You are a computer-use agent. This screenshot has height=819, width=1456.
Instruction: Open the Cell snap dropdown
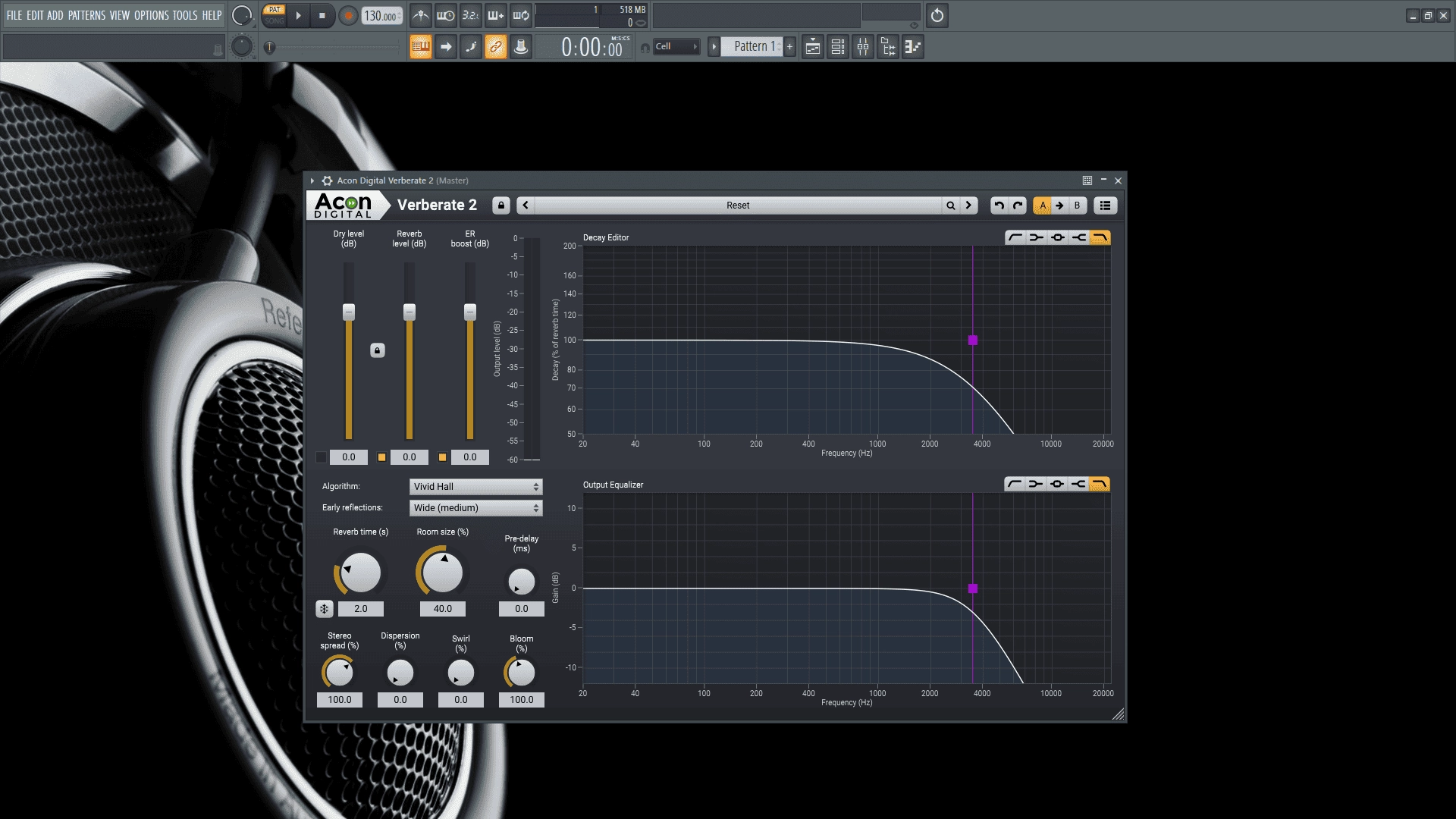676,47
